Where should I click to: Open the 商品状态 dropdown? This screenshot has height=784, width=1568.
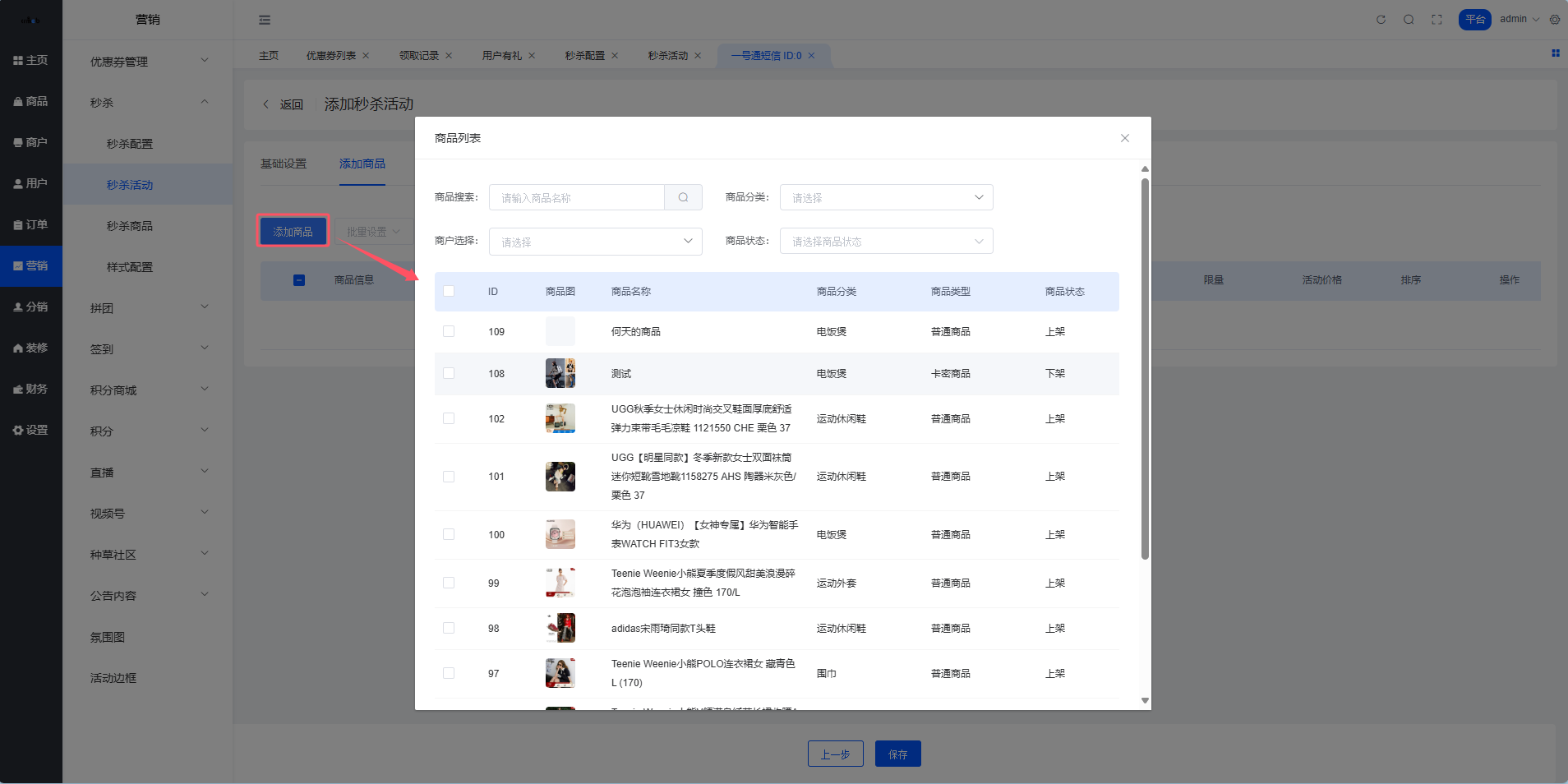885,241
